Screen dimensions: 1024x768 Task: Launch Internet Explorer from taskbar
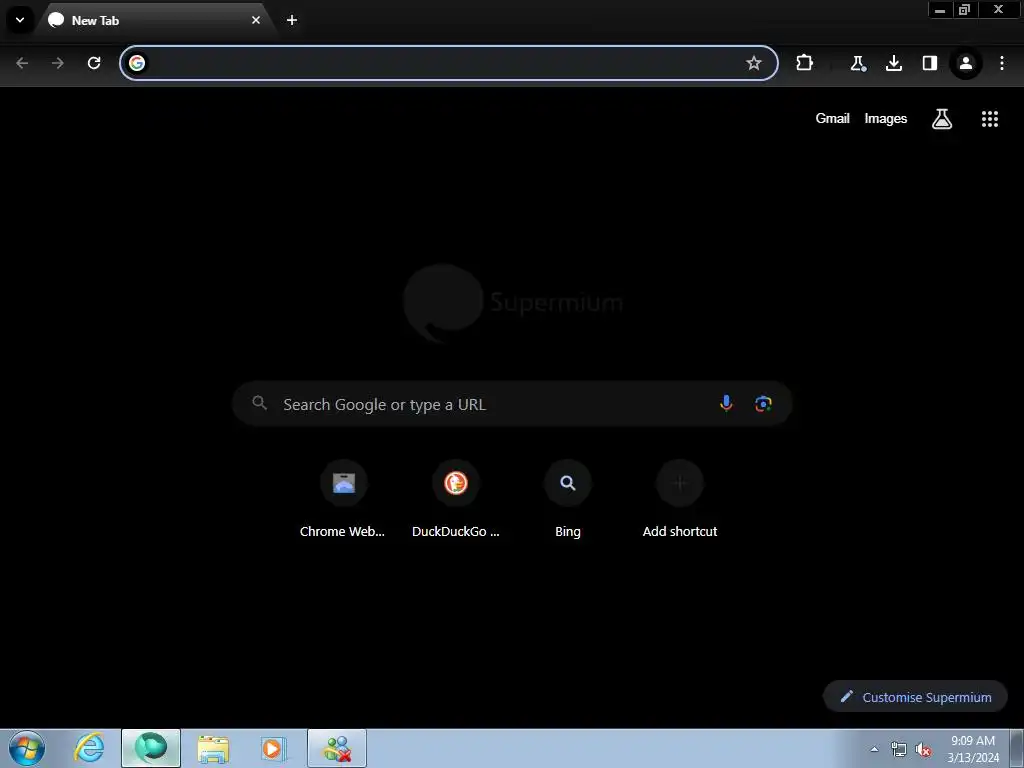point(89,748)
